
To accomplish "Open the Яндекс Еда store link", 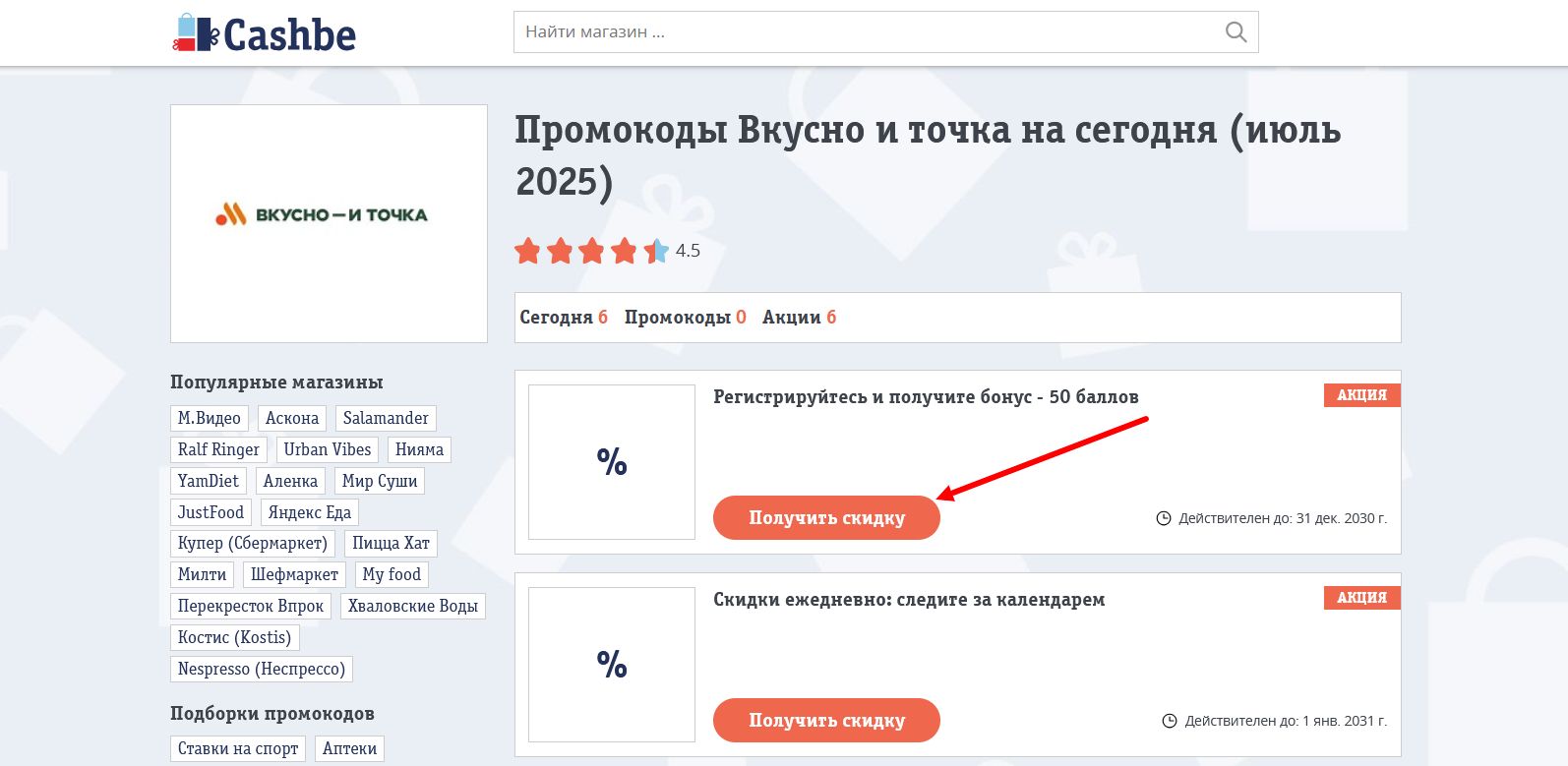I will [x=310, y=512].
